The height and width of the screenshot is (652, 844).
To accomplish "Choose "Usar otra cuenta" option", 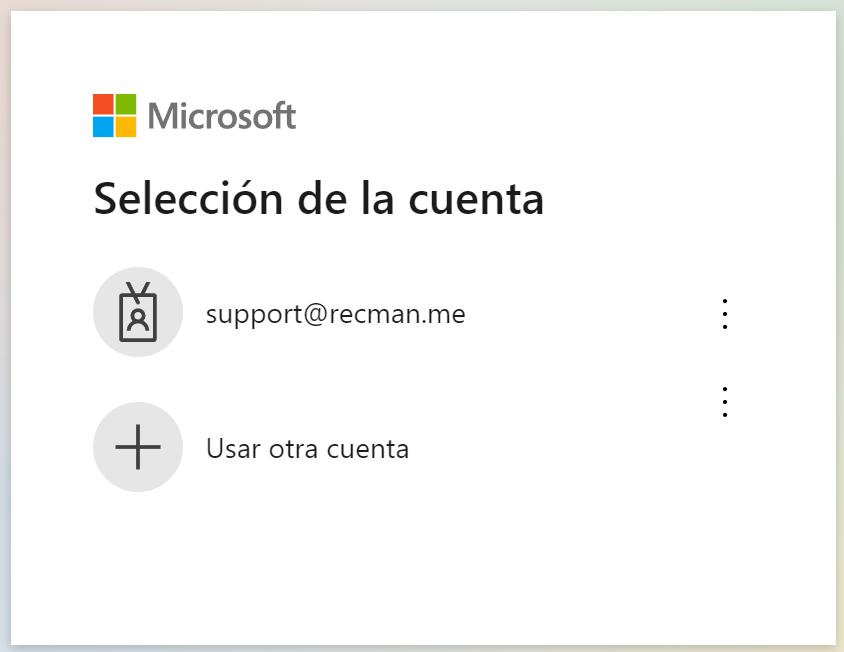I will [x=307, y=449].
